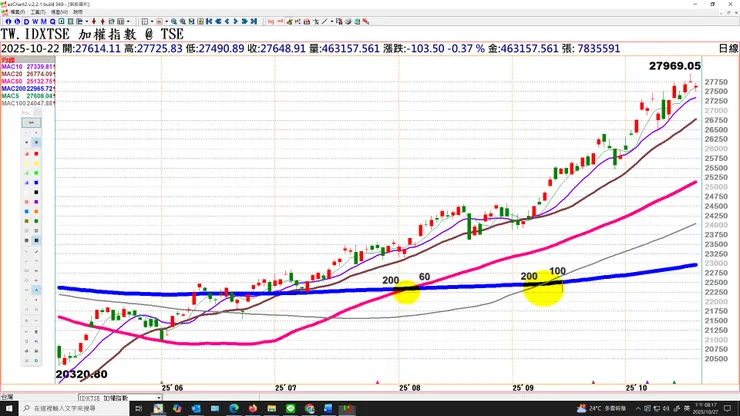Click the zoom out magnifier icon
The image size is (740, 416).
(x=183, y=22)
